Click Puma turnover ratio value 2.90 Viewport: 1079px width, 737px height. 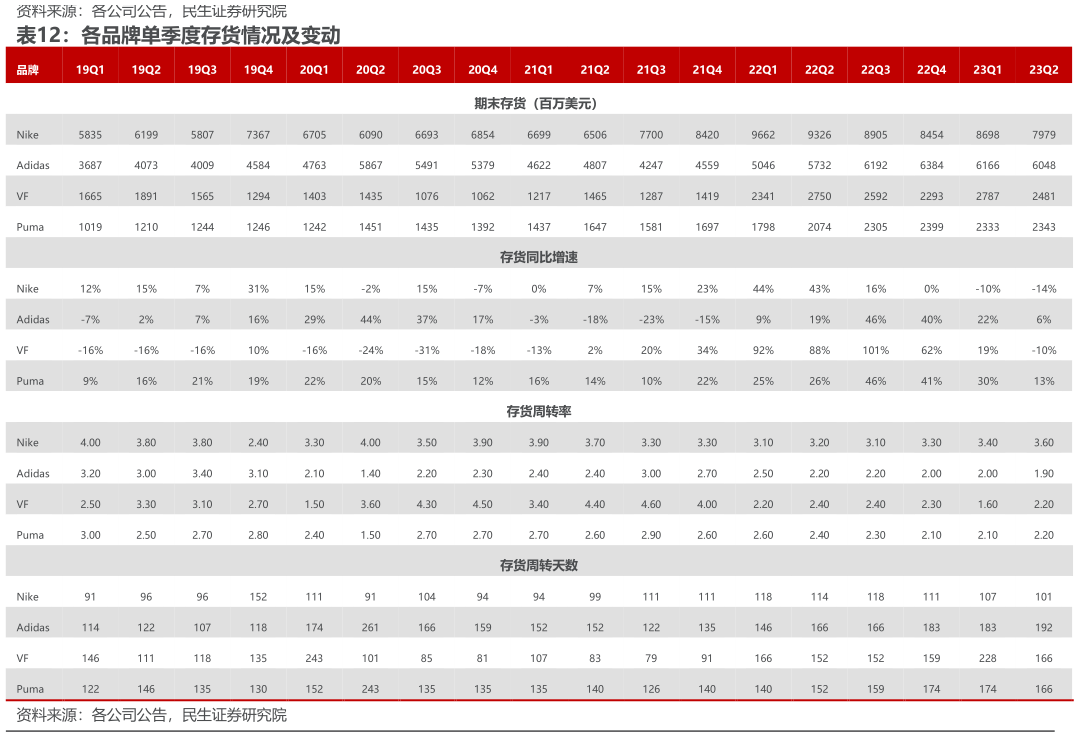click(x=651, y=535)
